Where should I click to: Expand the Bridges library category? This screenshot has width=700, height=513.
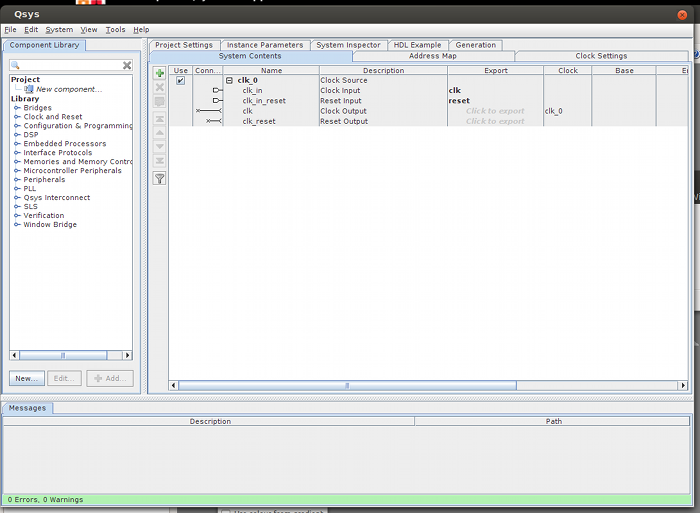pos(17,108)
